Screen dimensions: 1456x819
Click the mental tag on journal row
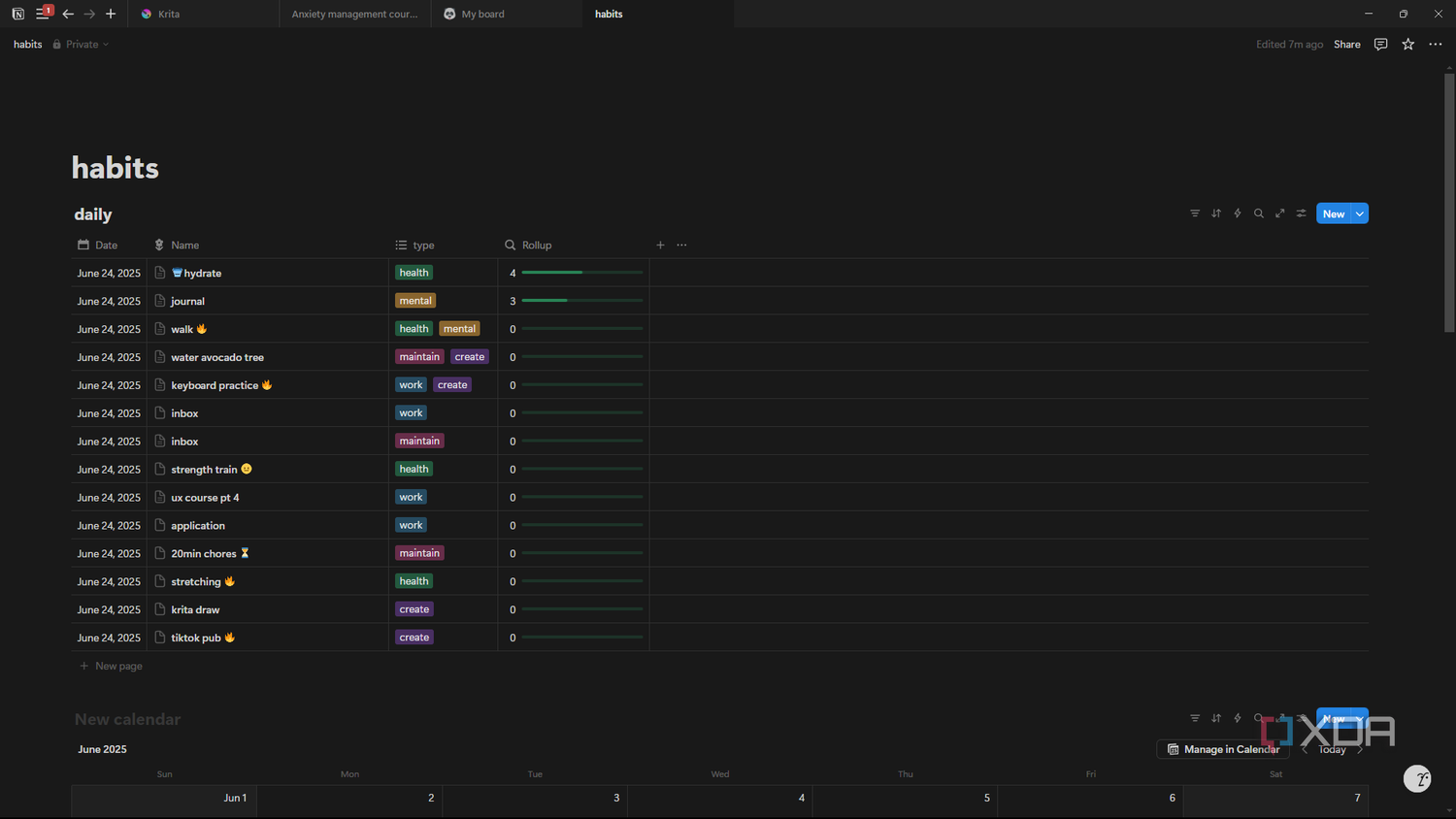(x=415, y=301)
